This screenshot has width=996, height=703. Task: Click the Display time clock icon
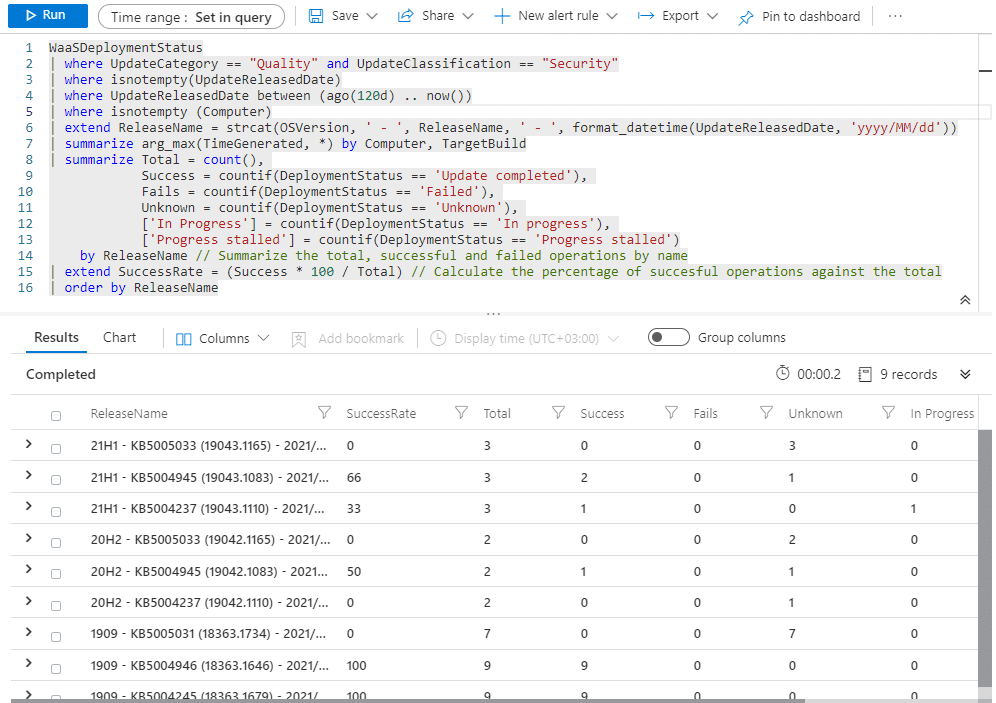pos(438,338)
